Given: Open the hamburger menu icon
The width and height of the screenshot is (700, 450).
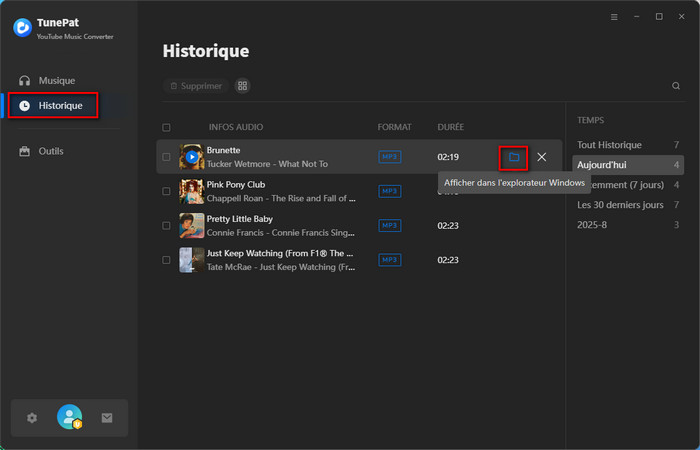Looking at the screenshot, I should click(x=614, y=17).
